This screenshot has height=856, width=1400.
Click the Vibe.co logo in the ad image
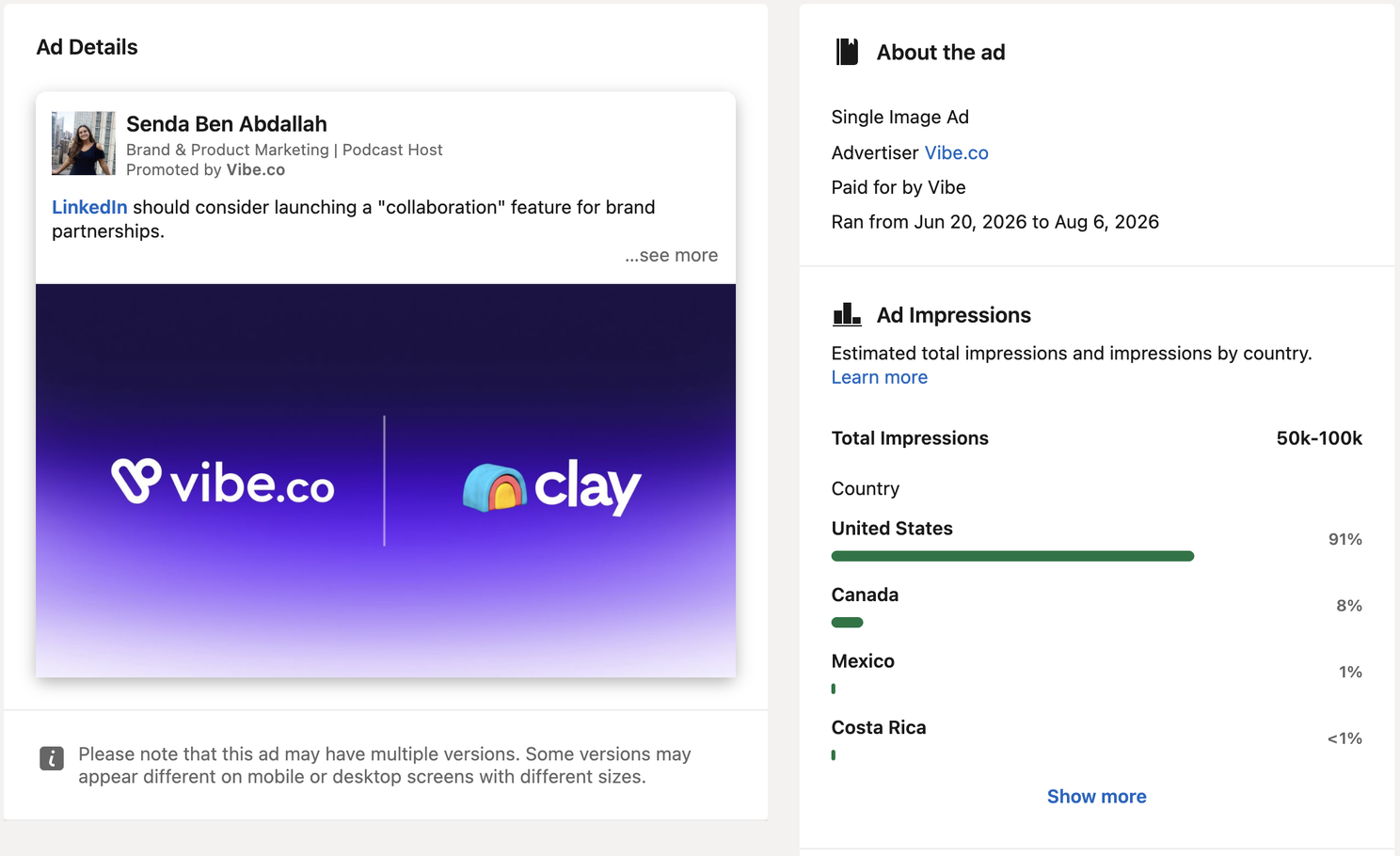223,482
